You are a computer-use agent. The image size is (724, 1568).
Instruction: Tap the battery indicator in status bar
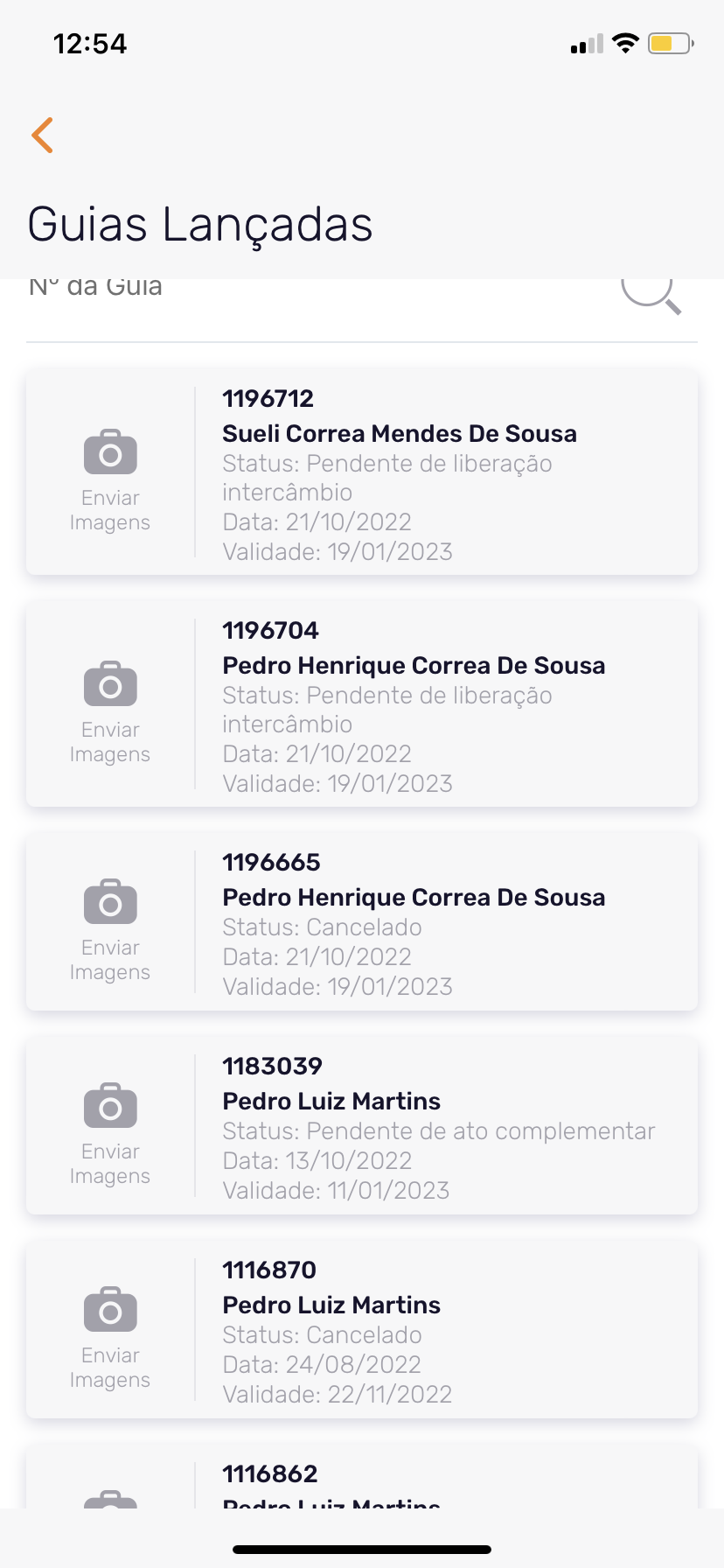coord(671,44)
